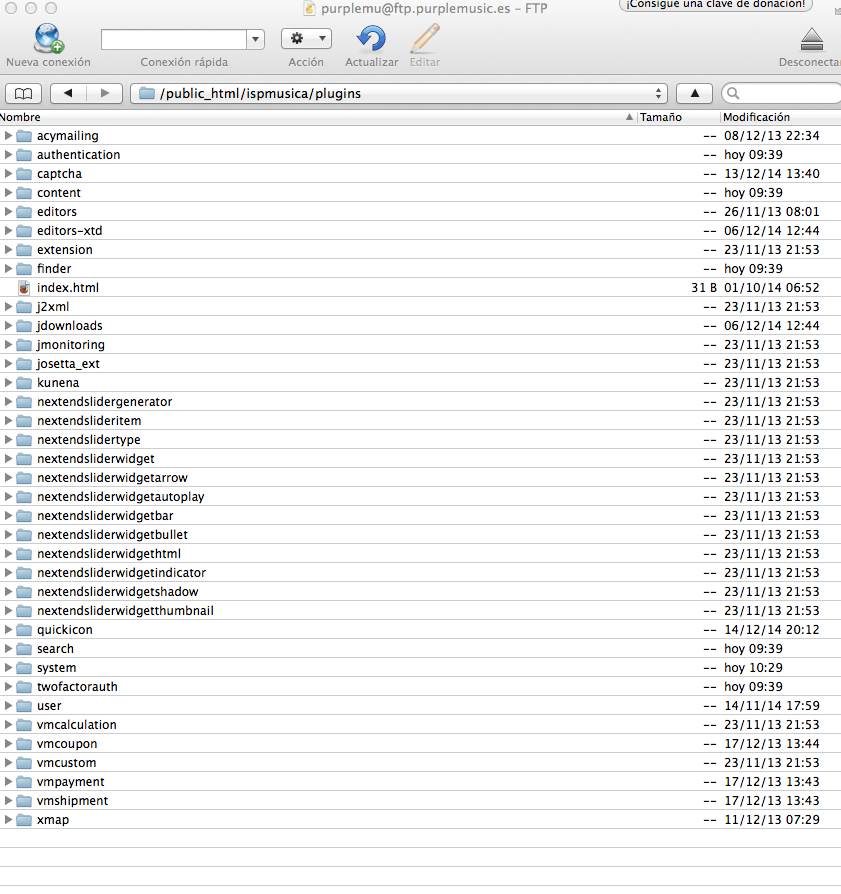Expand the kunena folder
The image size is (841, 894).
8,383
